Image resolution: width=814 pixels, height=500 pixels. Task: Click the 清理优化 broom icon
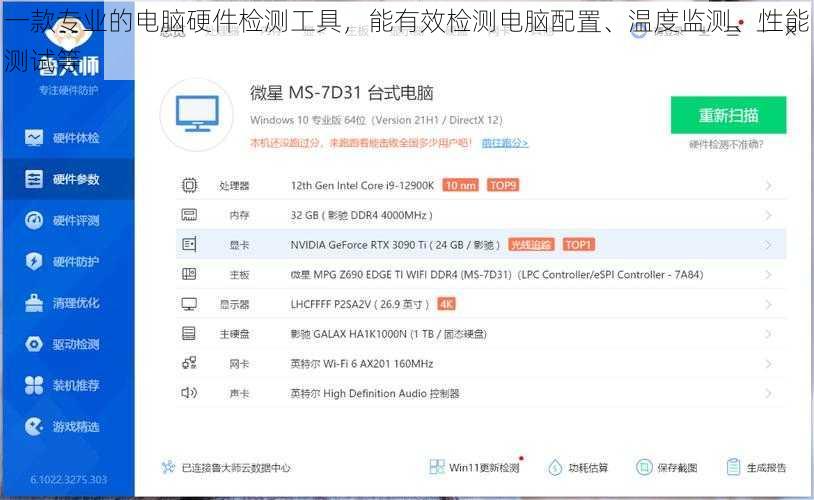point(34,303)
